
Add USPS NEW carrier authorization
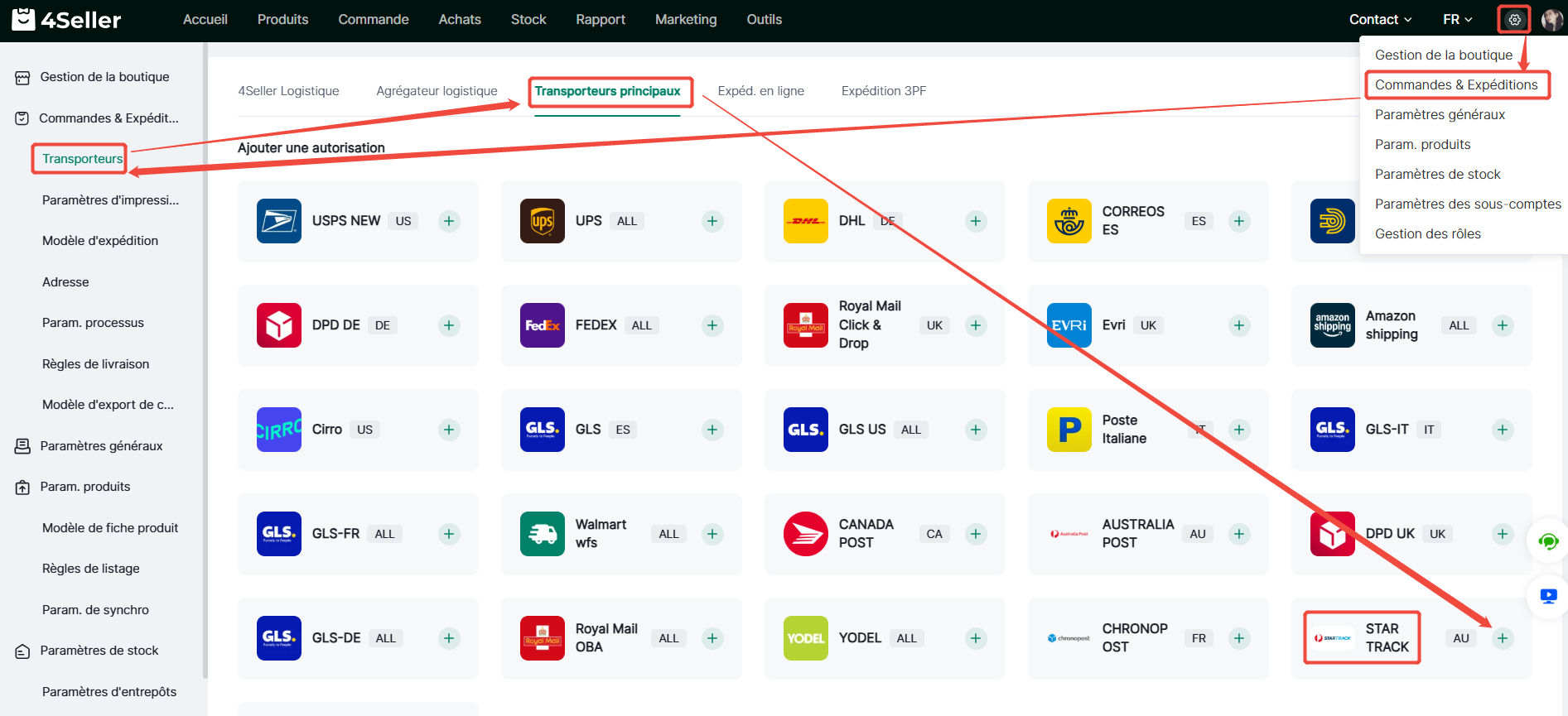coord(449,221)
